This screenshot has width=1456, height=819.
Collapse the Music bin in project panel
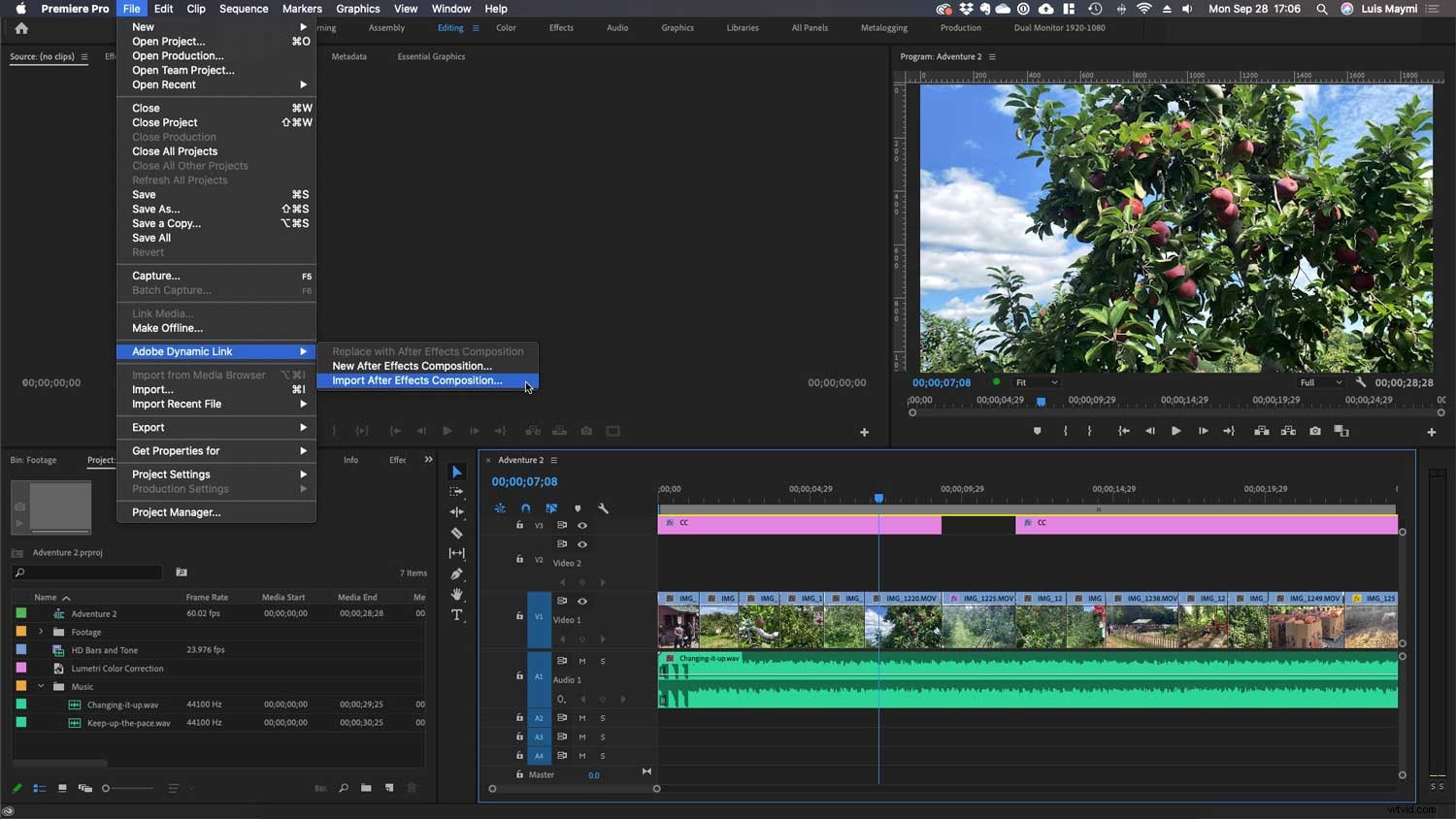tap(40, 686)
